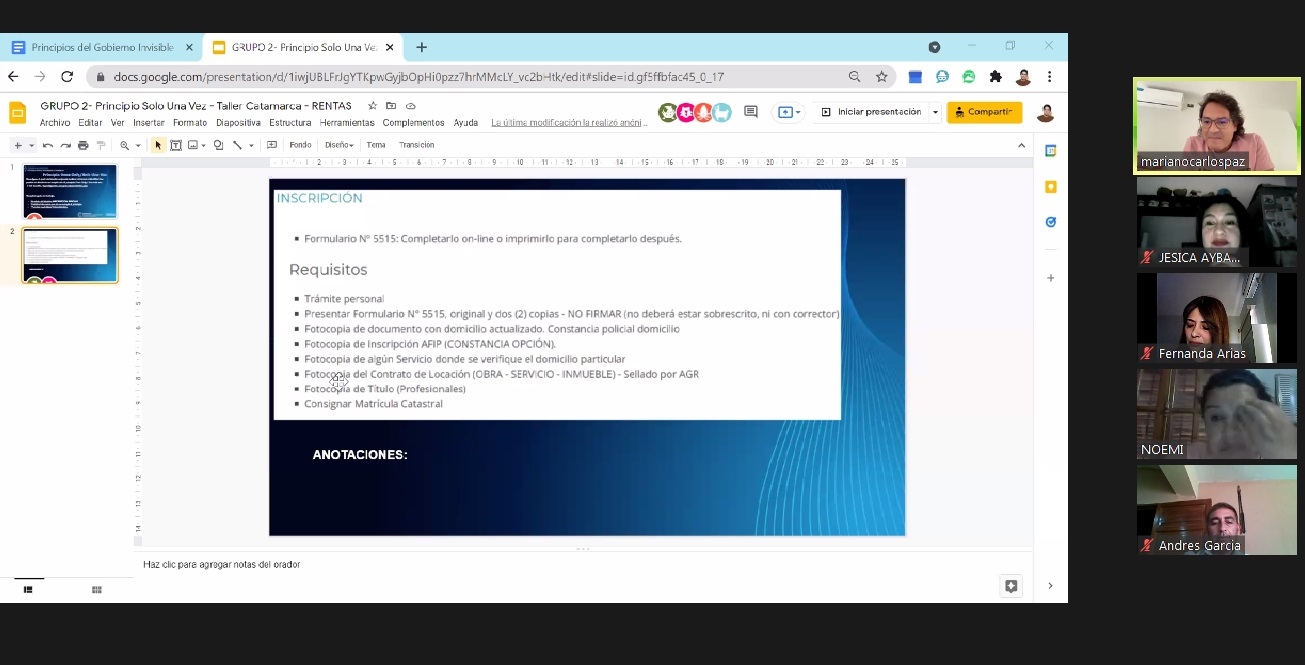Select the first slide thumbnail
The height and width of the screenshot is (665, 1305).
[x=70, y=191]
